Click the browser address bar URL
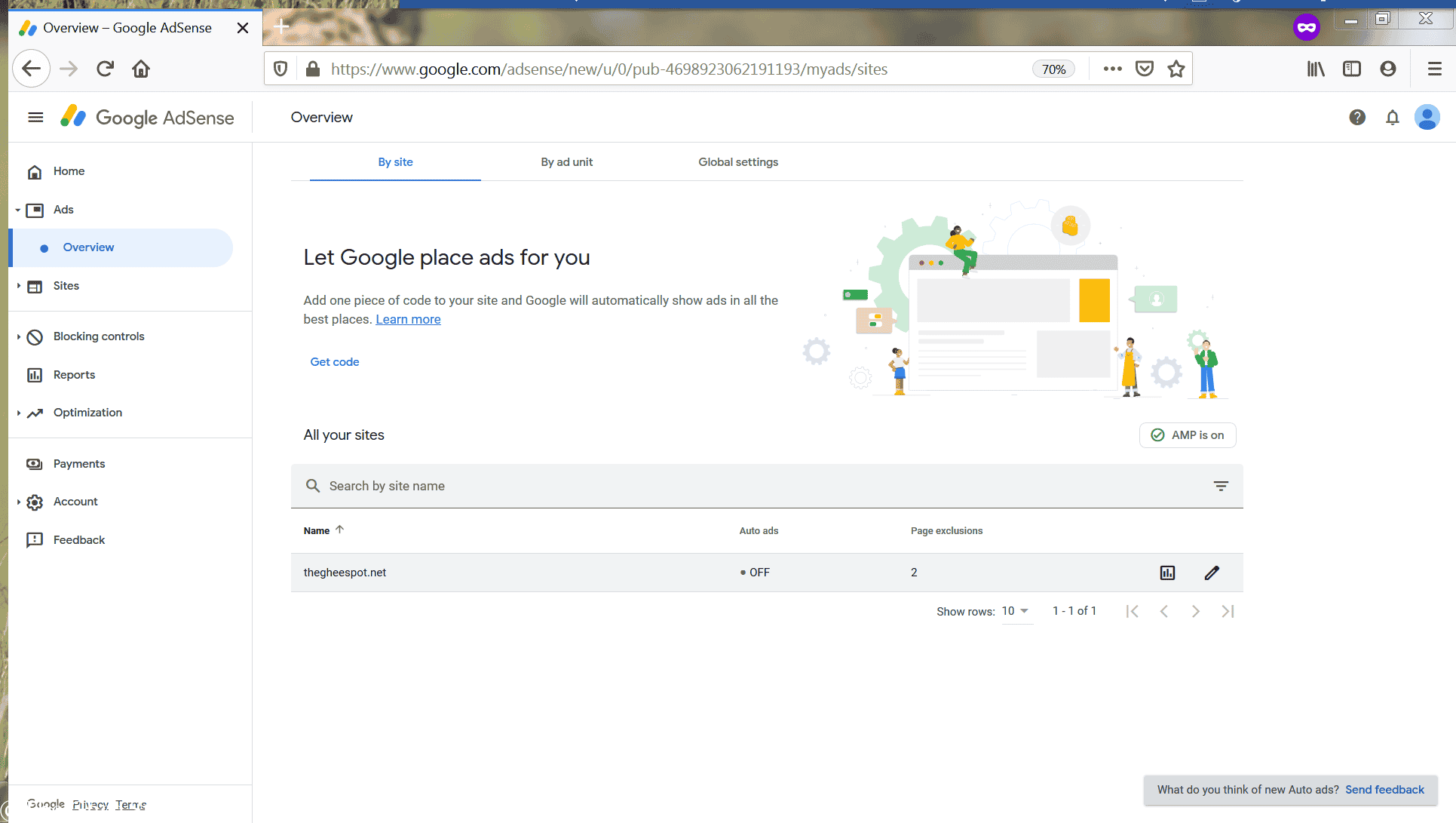Image resolution: width=1456 pixels, height=823 pixels. click(609, 69)
